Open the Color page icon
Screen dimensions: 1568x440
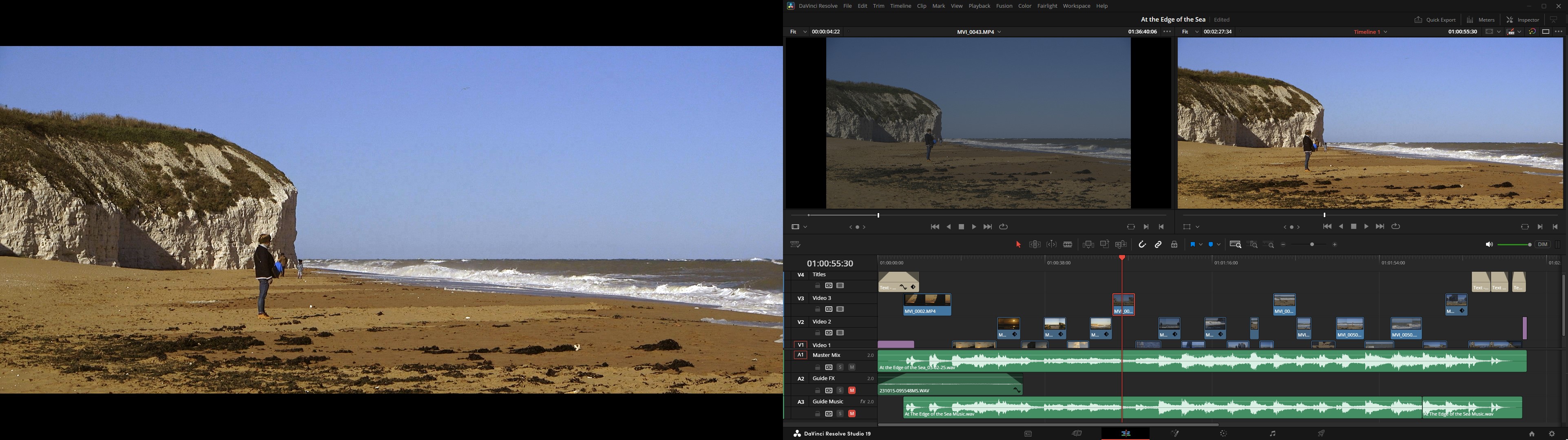[1223, 433]
